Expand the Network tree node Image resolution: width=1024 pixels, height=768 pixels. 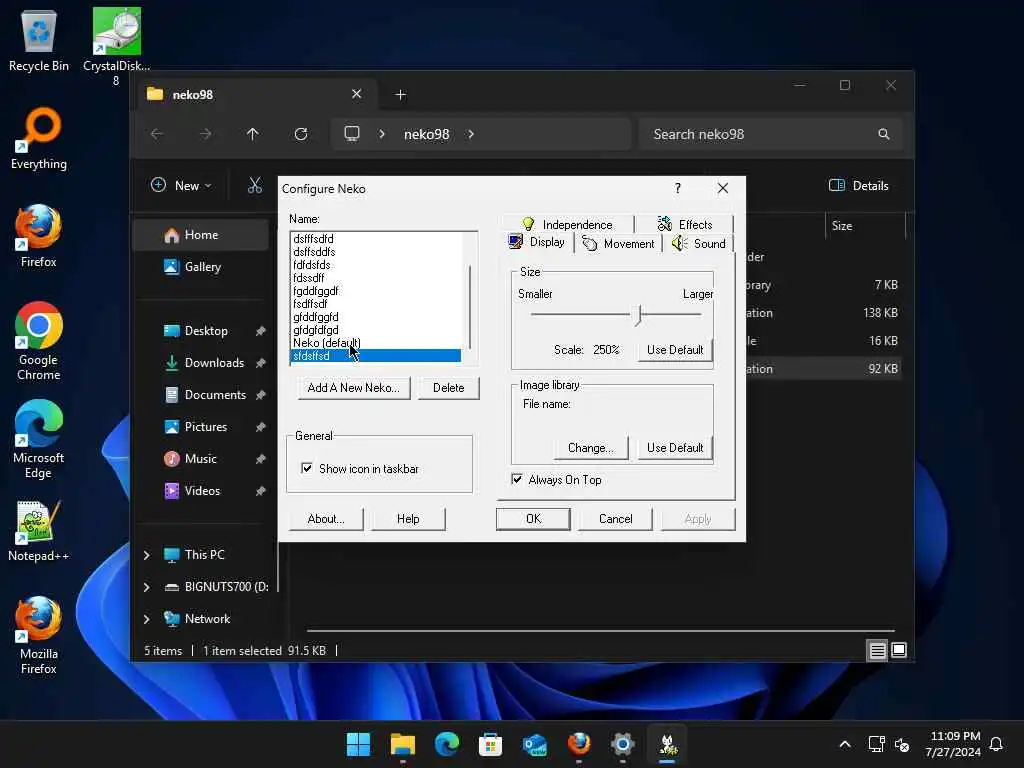point(147,618)
